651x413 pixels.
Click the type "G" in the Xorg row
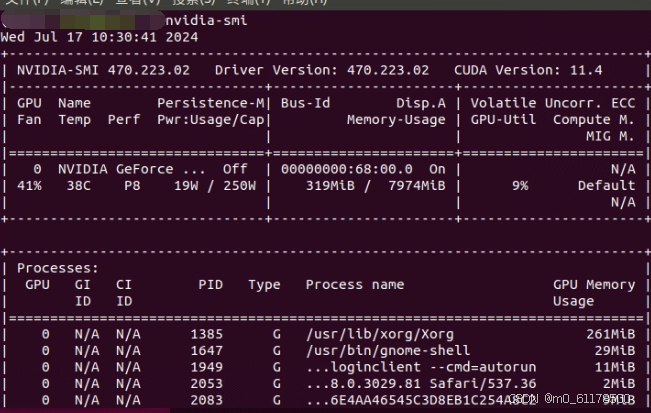pos(277,334)
